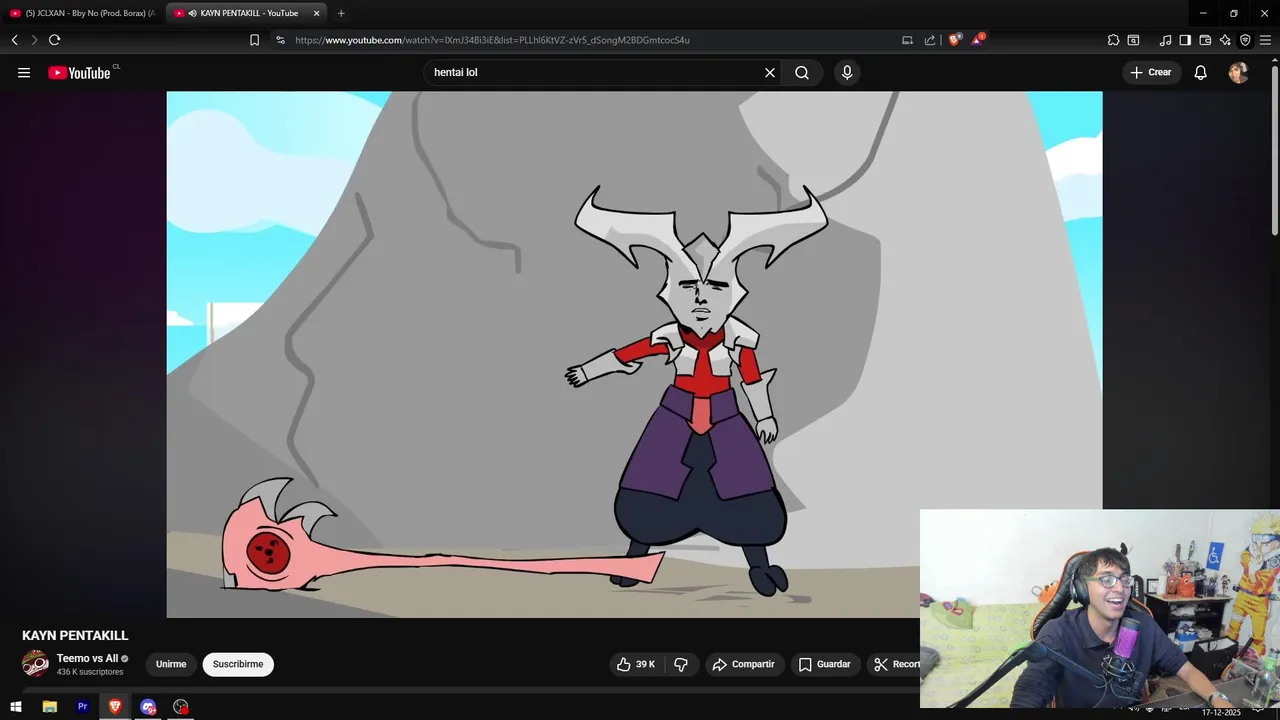Click the Crear button

[x=1151, y=72]
